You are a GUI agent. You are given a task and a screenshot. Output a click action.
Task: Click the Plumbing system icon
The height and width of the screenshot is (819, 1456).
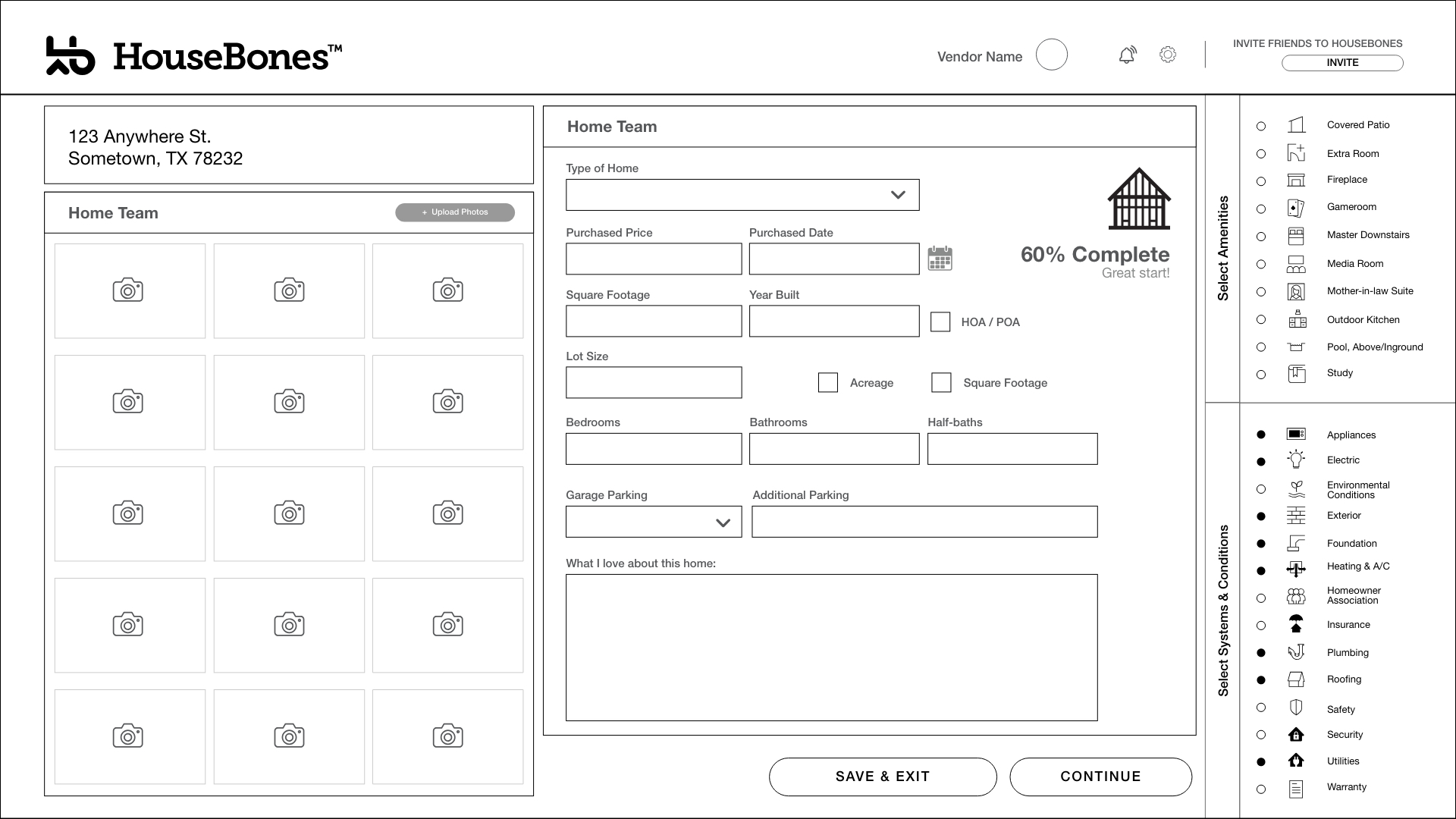coord(1296,652)
